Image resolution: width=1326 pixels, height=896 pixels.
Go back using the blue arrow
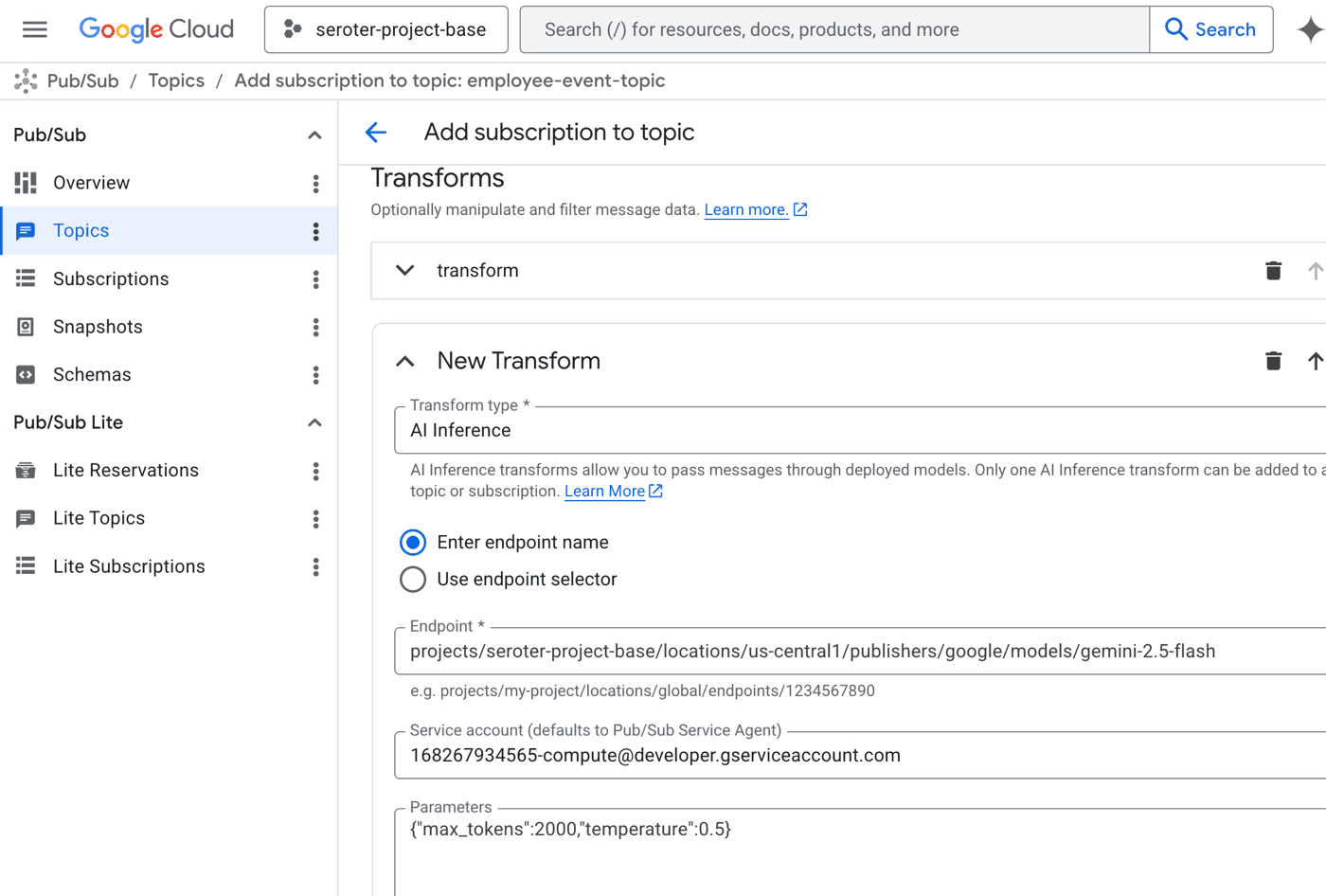point(376,133)
